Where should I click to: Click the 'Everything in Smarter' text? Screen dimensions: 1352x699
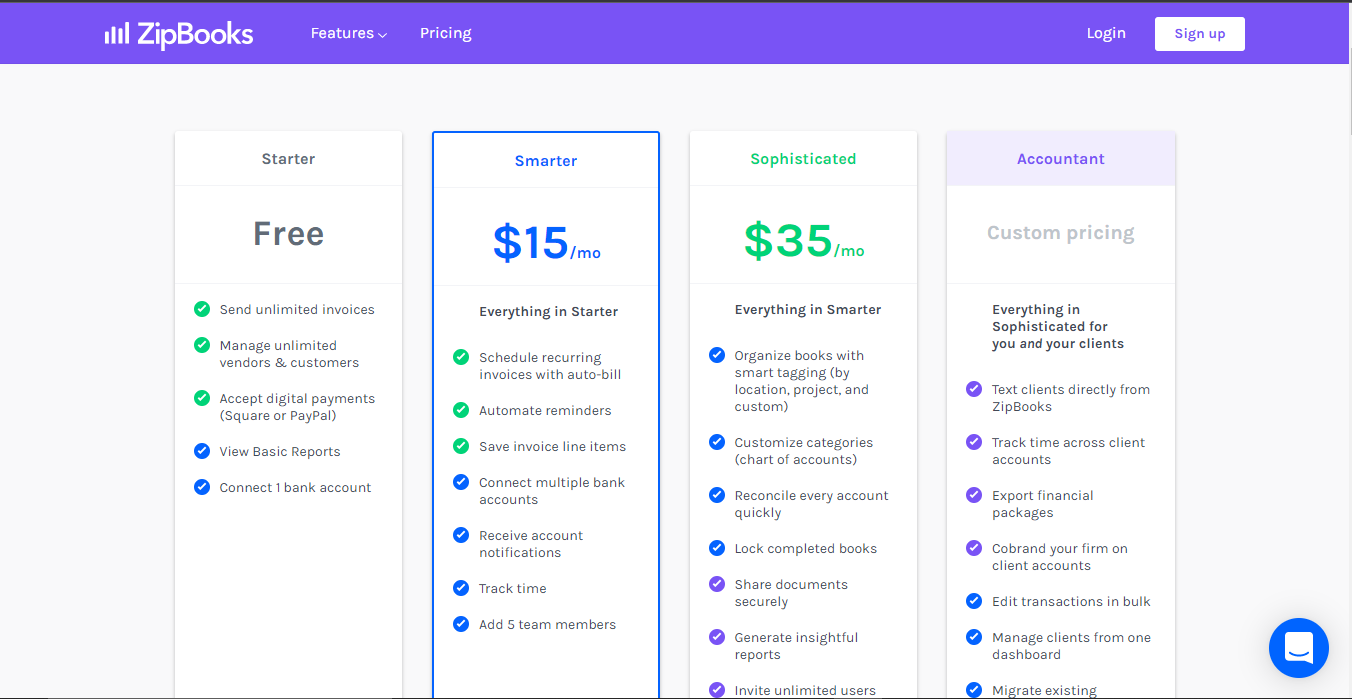click(x=808, y=309)
